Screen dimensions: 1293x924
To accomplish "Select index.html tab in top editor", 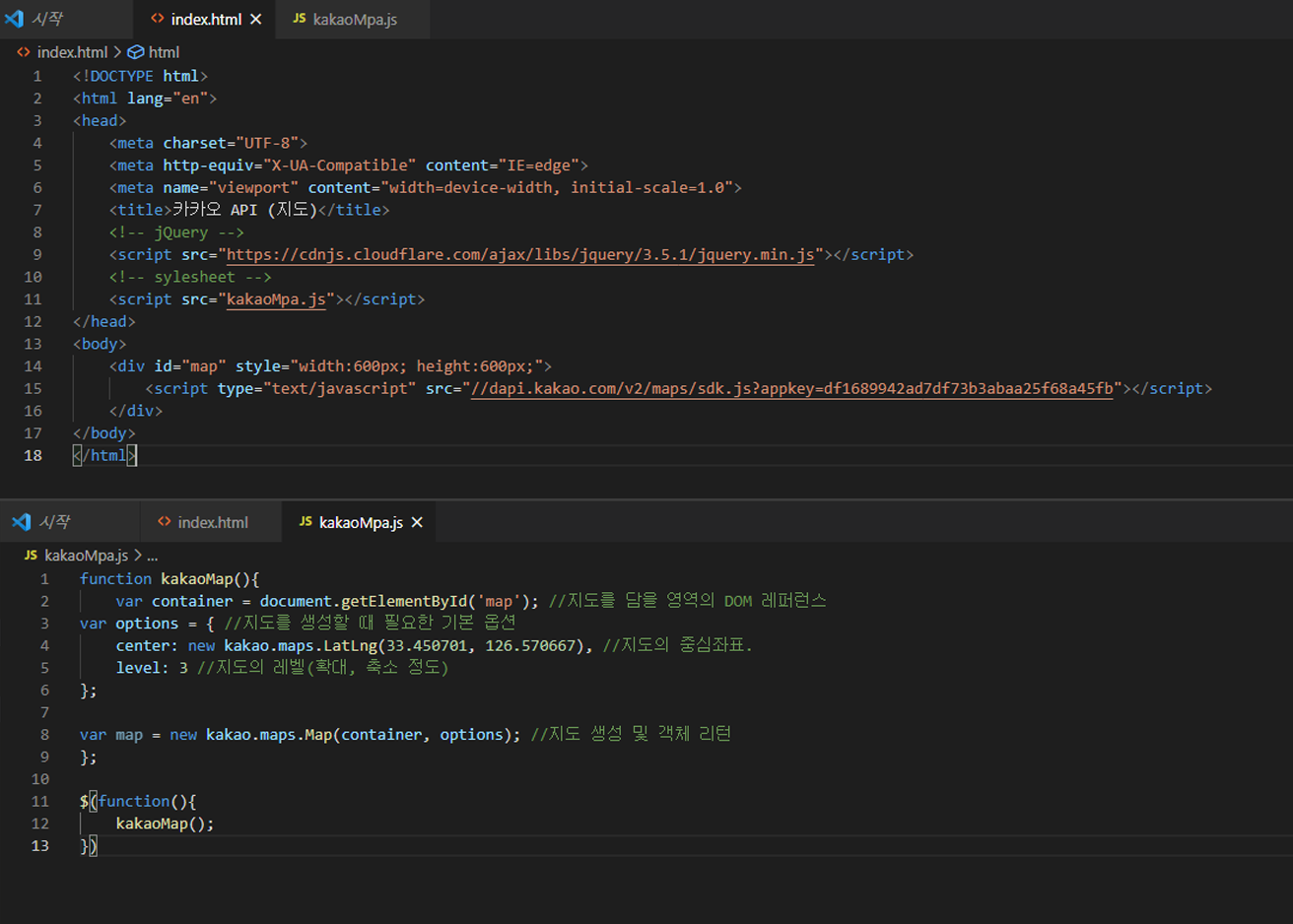I will [207, 19].
